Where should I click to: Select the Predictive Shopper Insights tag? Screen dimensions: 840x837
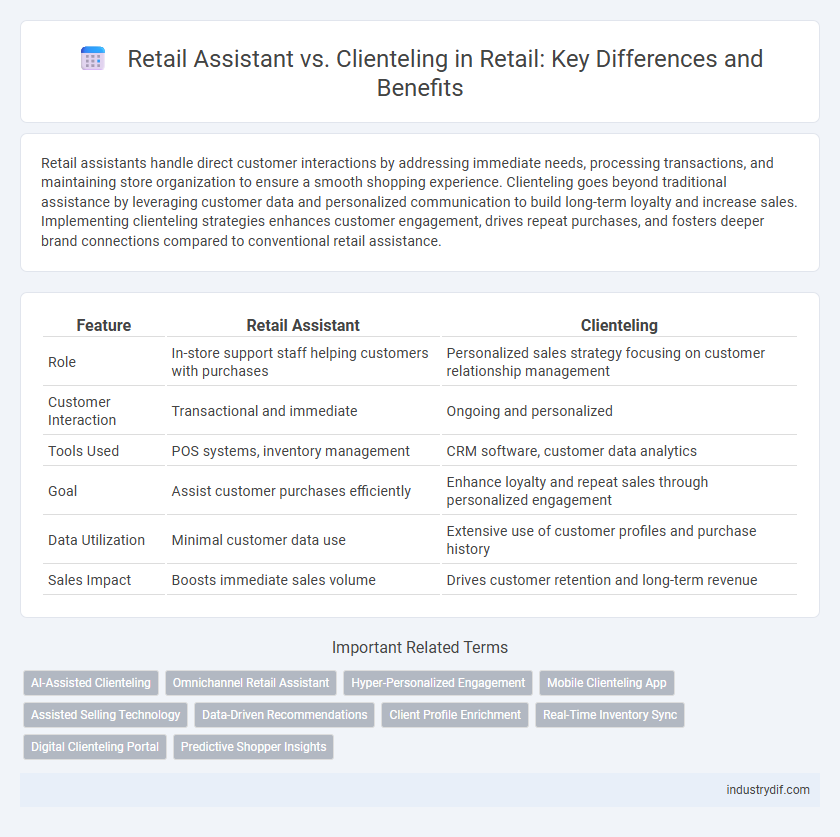pos(253,747)
